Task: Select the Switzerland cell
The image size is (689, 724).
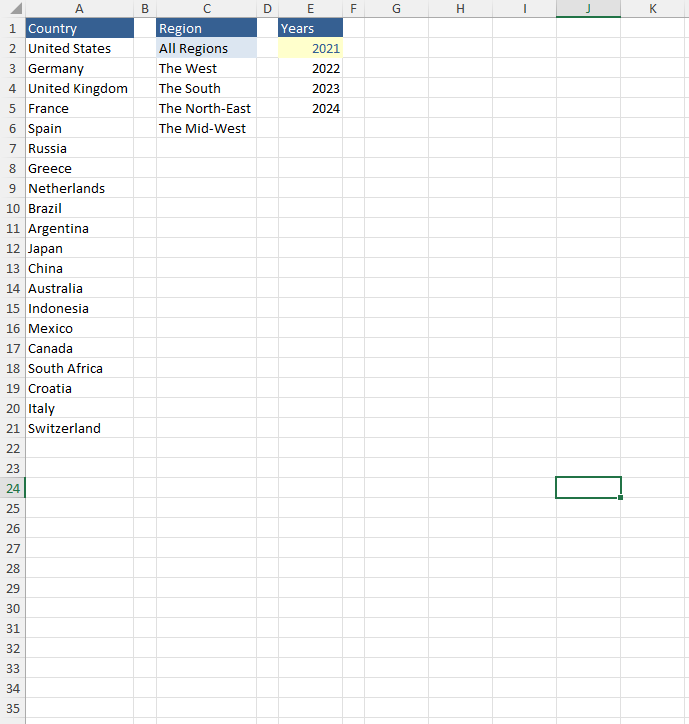Action: (x=79, y=428)
